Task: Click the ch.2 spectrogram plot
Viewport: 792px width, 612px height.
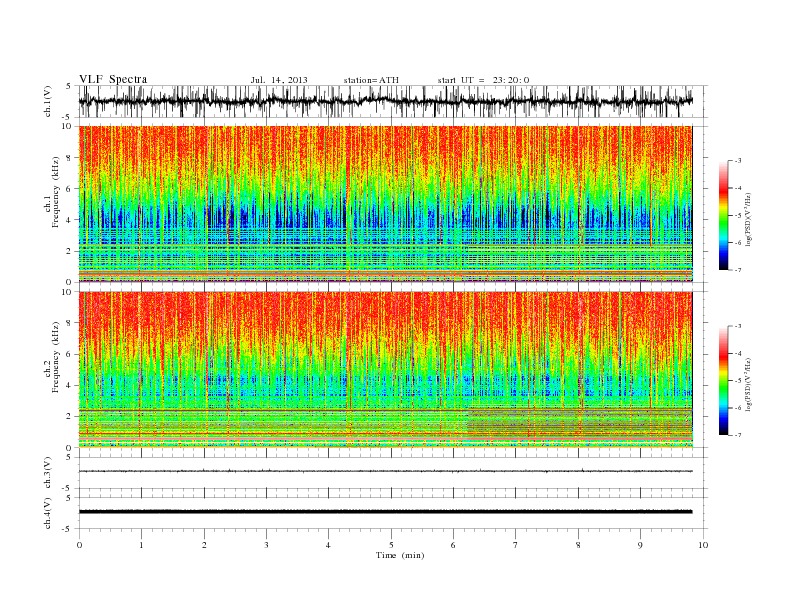Action: 386,370
